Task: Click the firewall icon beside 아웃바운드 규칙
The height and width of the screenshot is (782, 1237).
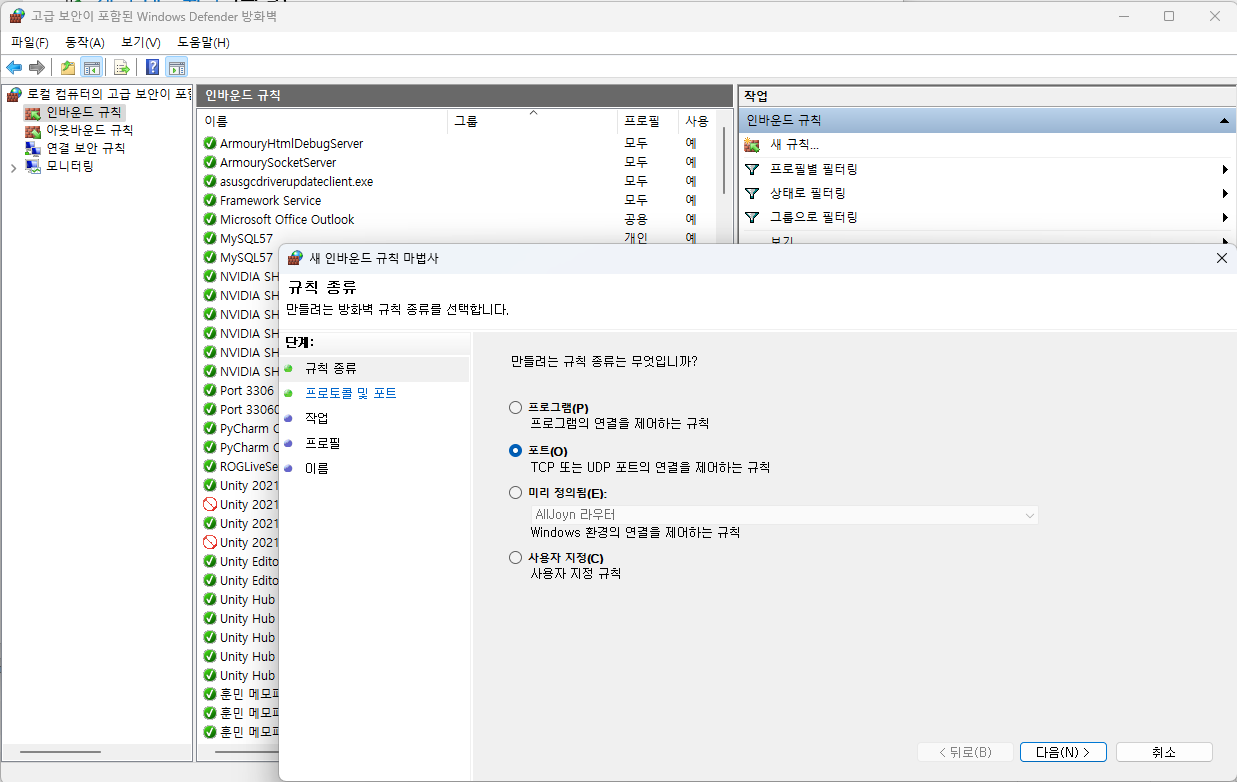Action: (x=33, y=130)
